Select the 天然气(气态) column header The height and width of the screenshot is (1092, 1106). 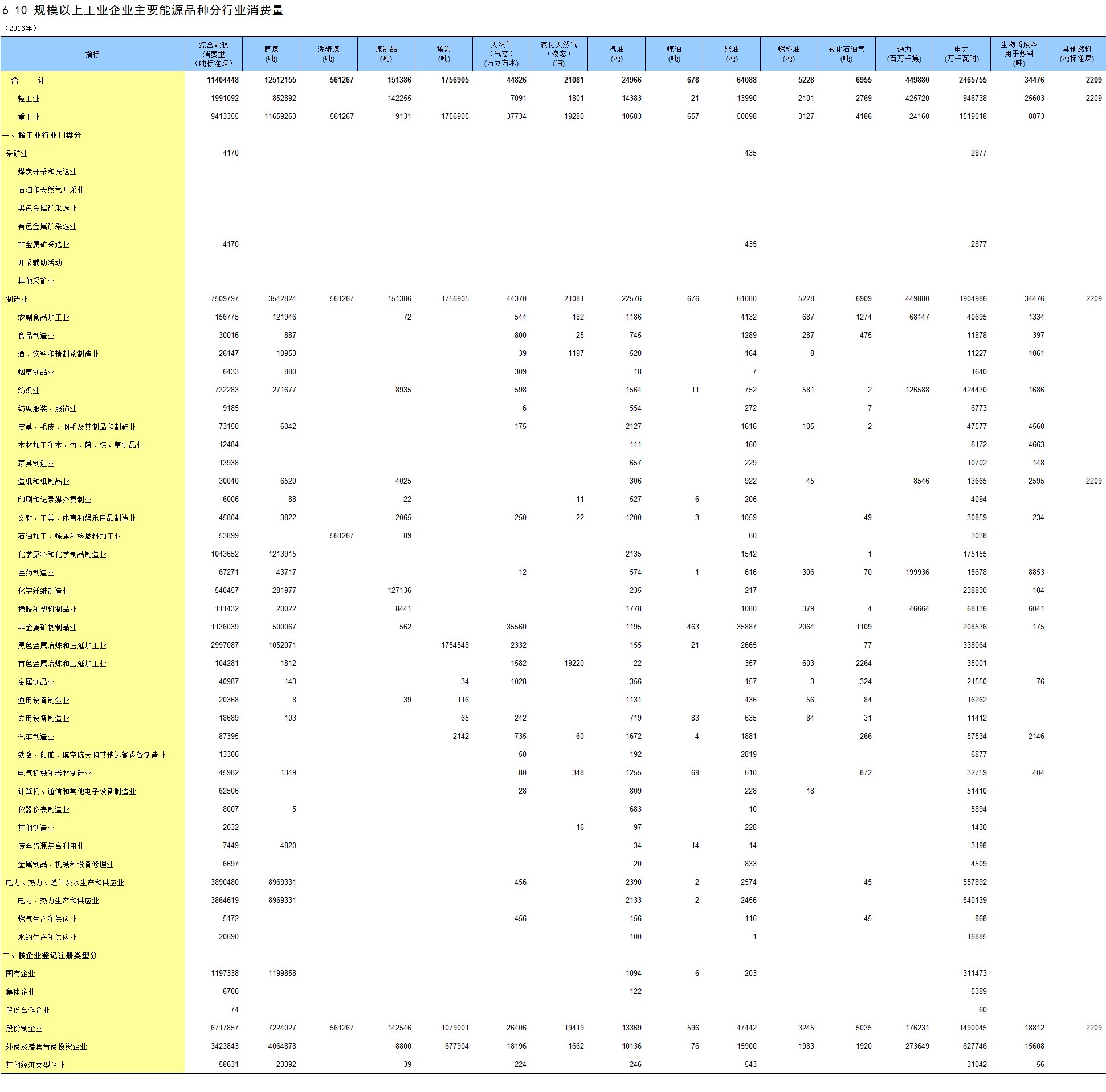pyautogui.click(x=501, y=54)
